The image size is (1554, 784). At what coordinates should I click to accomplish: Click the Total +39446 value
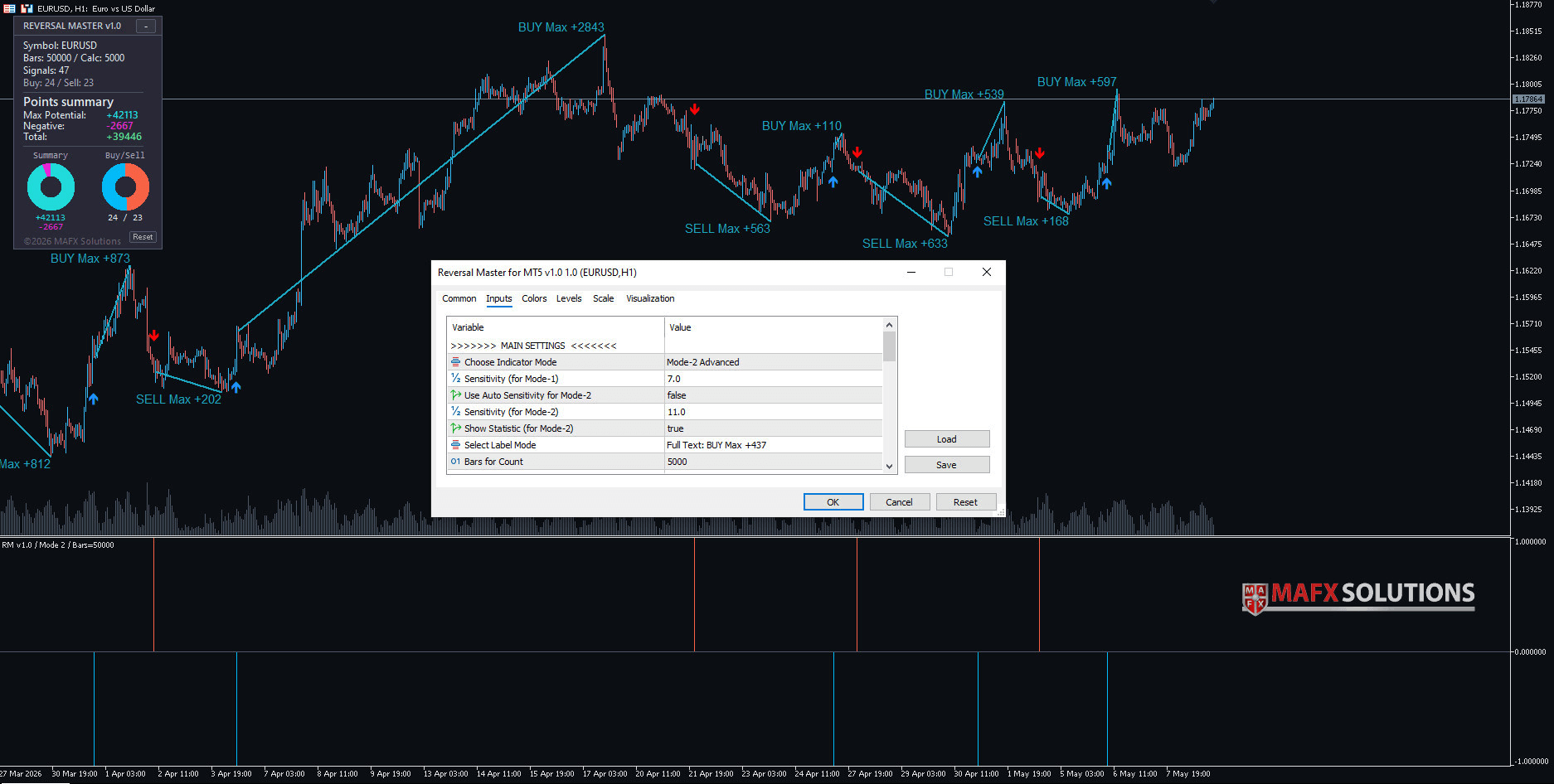[x=124, y=137]
